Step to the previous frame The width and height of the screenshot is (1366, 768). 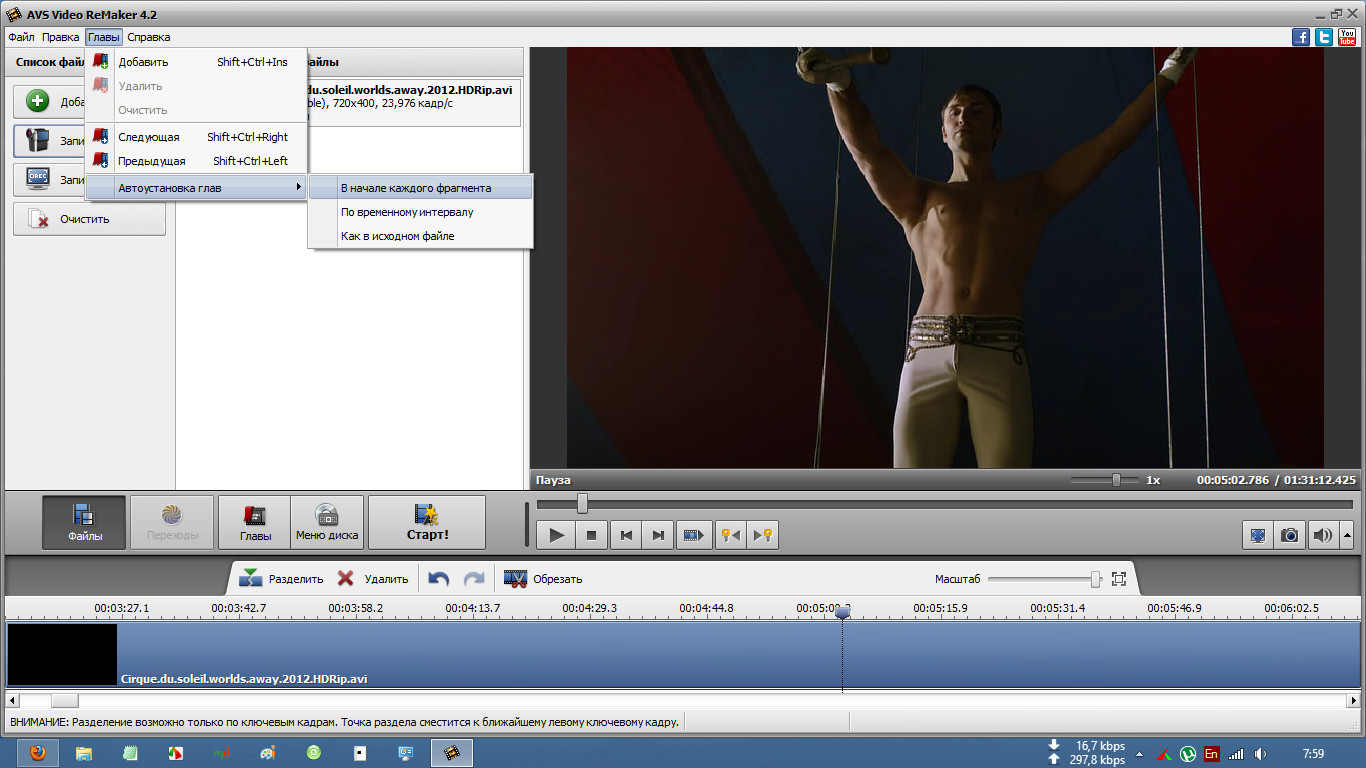coord(626,536)
